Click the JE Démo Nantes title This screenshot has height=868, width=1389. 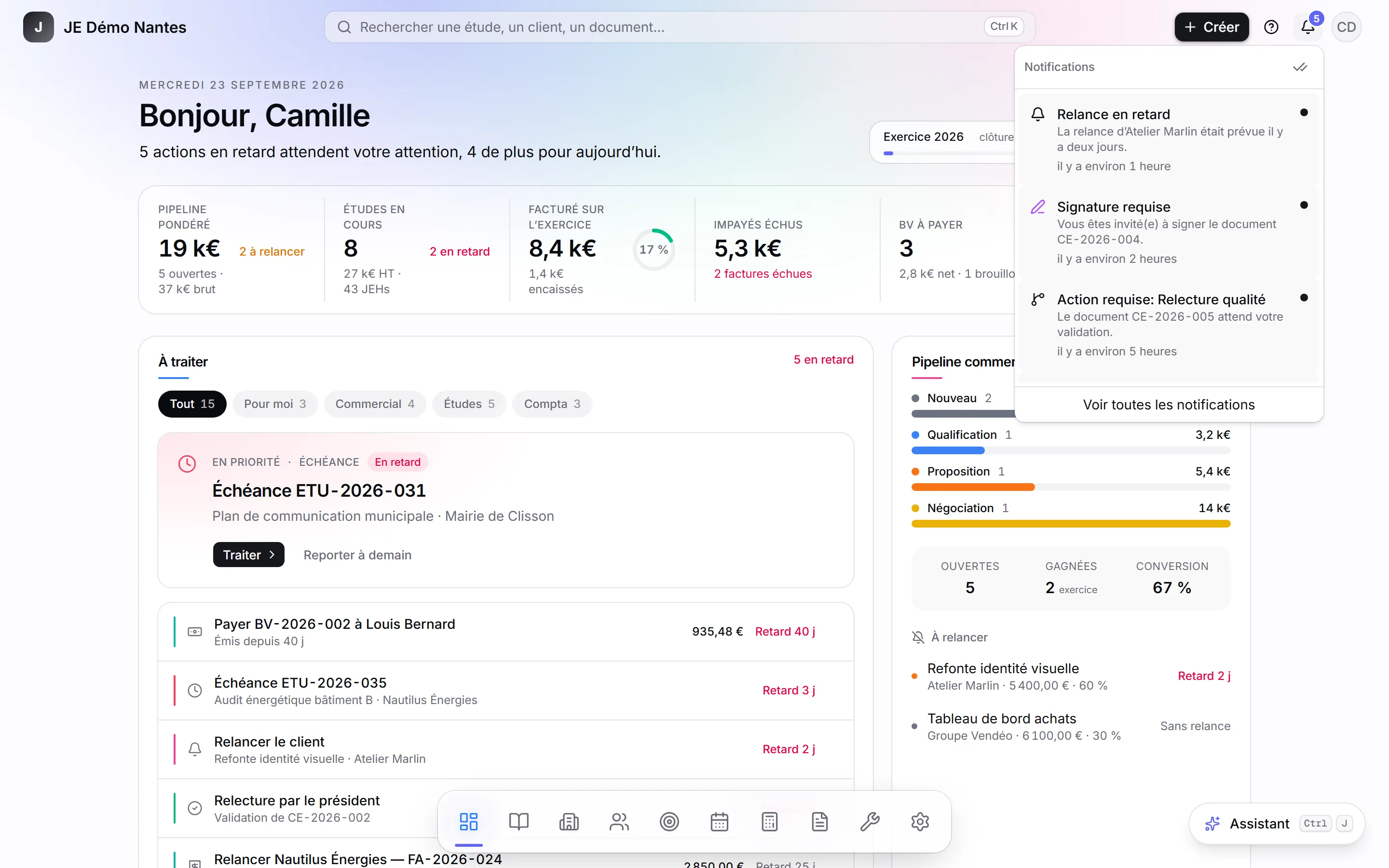click(125, 27)
